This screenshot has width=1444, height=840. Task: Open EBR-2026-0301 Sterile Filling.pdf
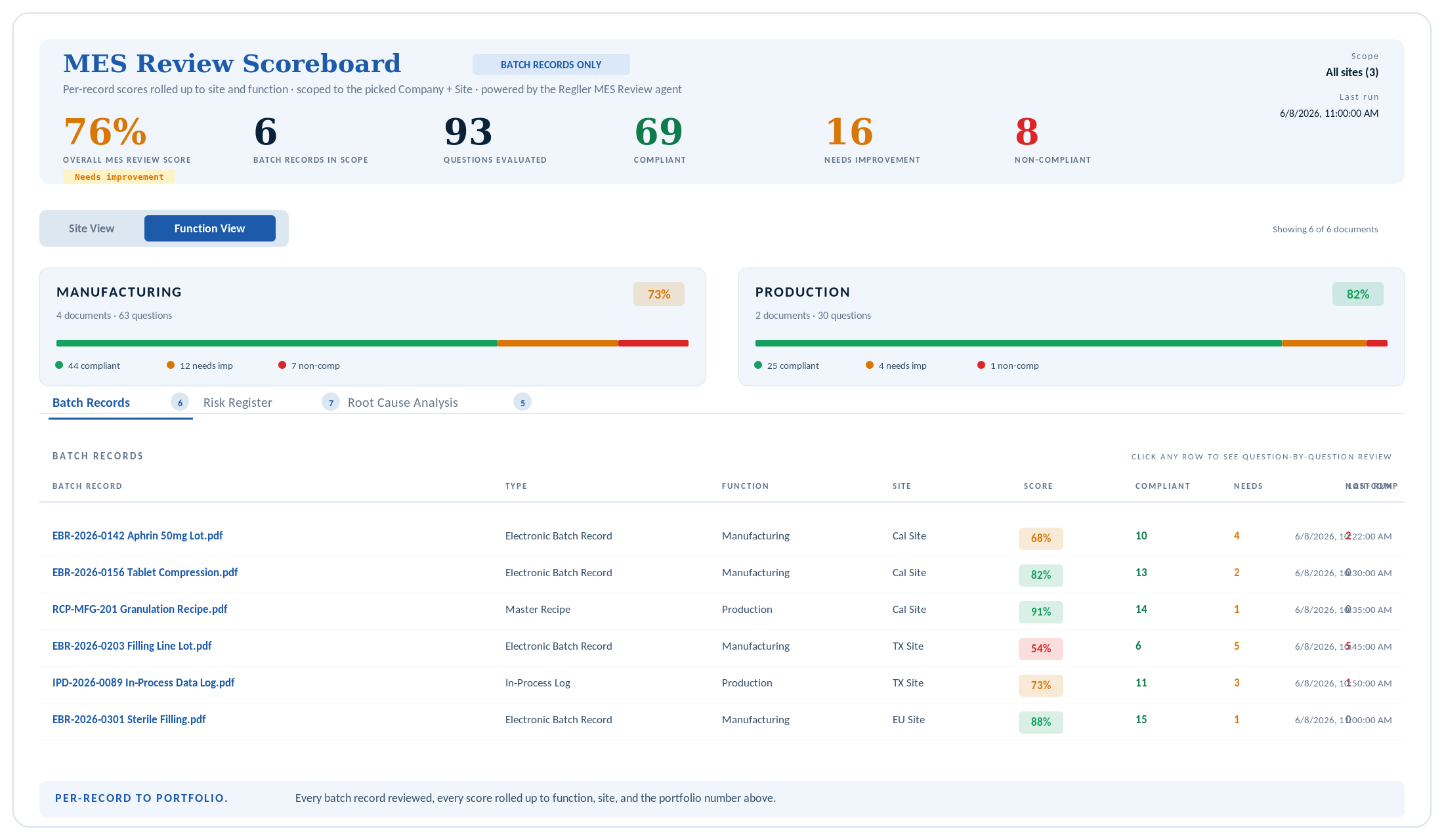(x=129, y=719)
